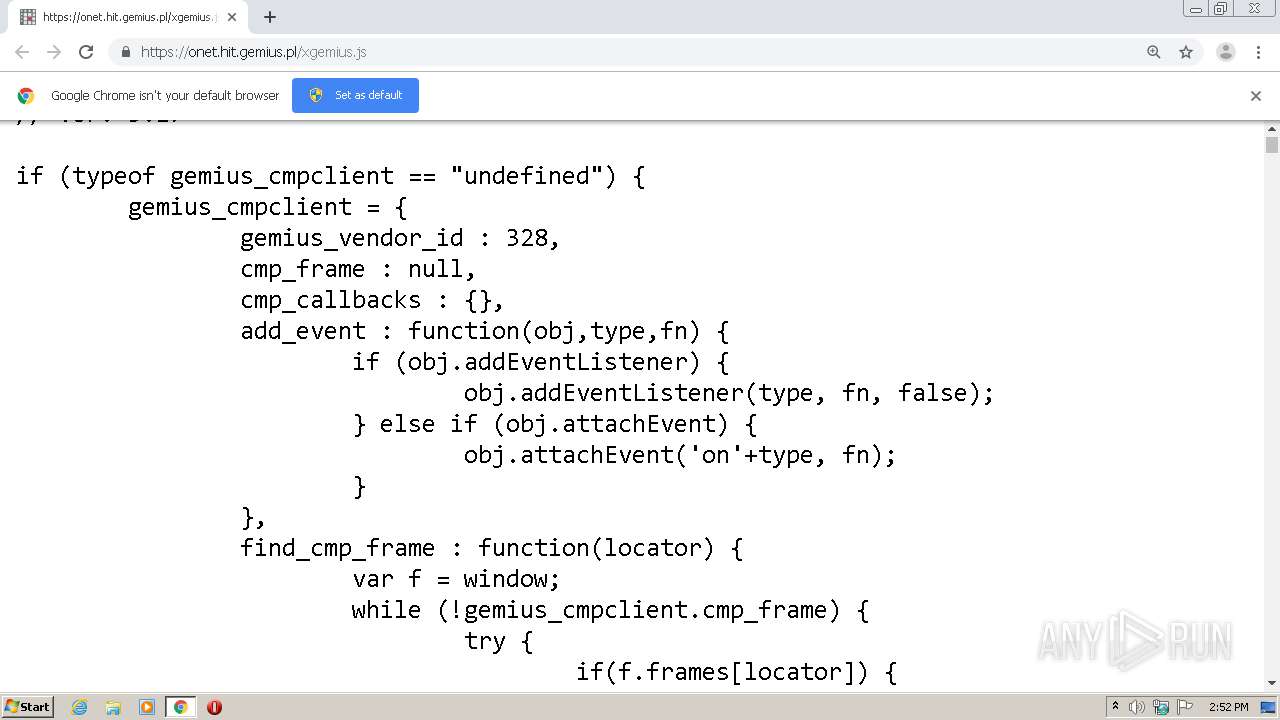Image resolution: width=1280 pixels, height=720 pixels.
Task: Click 'if(f.frames[locator]) {' line
Action: (736, 672)
